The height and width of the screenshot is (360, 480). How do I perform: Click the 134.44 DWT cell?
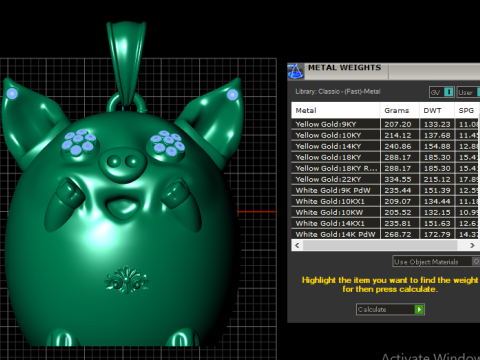click(437, 201)
